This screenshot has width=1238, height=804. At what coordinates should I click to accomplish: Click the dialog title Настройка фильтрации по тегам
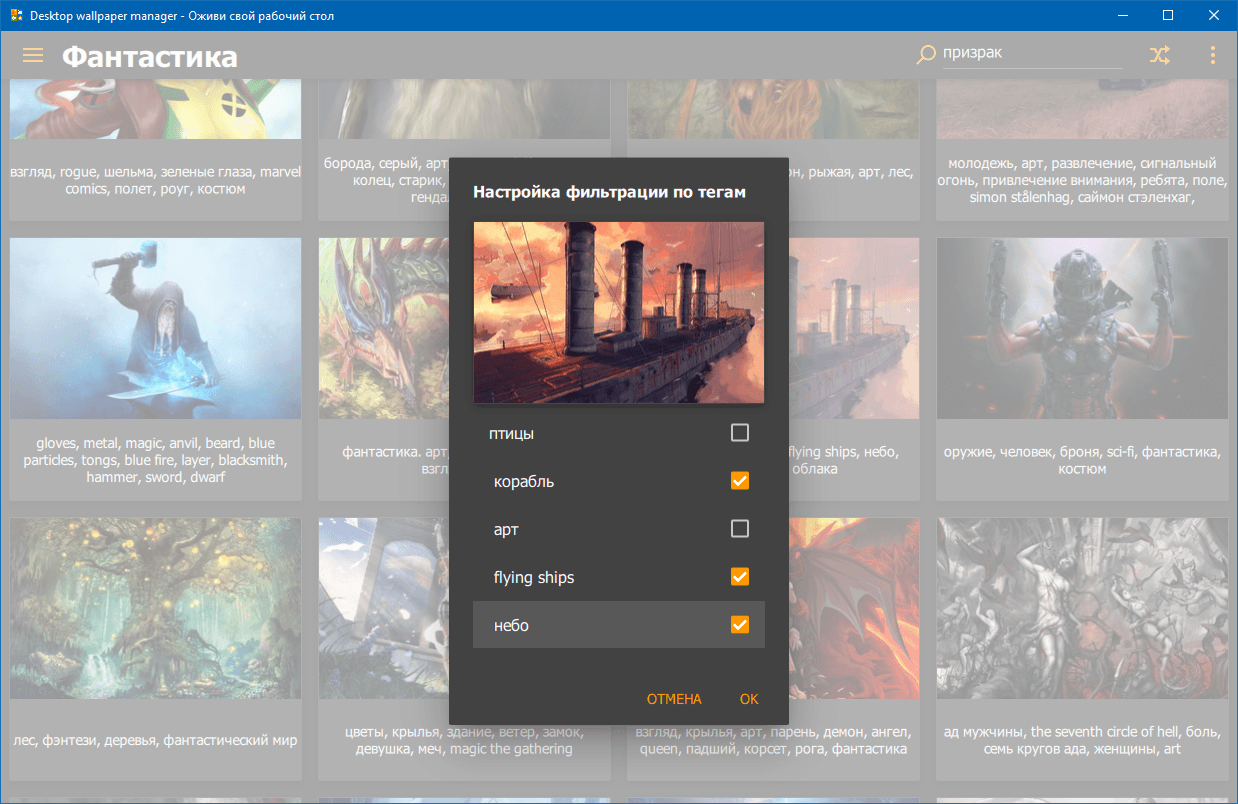tap(609, 192)
